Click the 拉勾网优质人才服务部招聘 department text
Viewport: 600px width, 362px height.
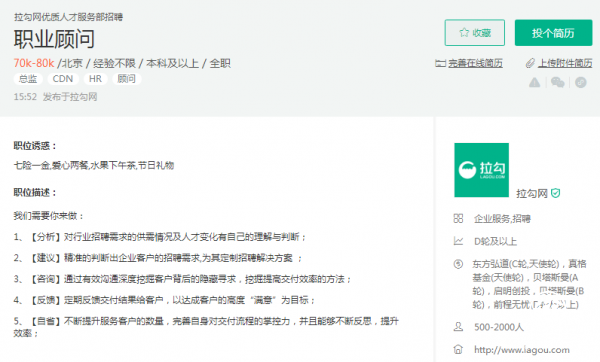click(68, 17)
